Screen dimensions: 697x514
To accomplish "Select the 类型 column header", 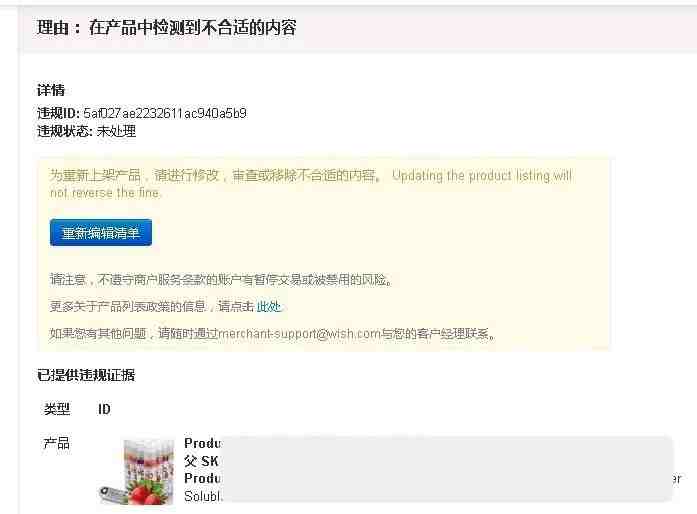I will tap(57, 409).
